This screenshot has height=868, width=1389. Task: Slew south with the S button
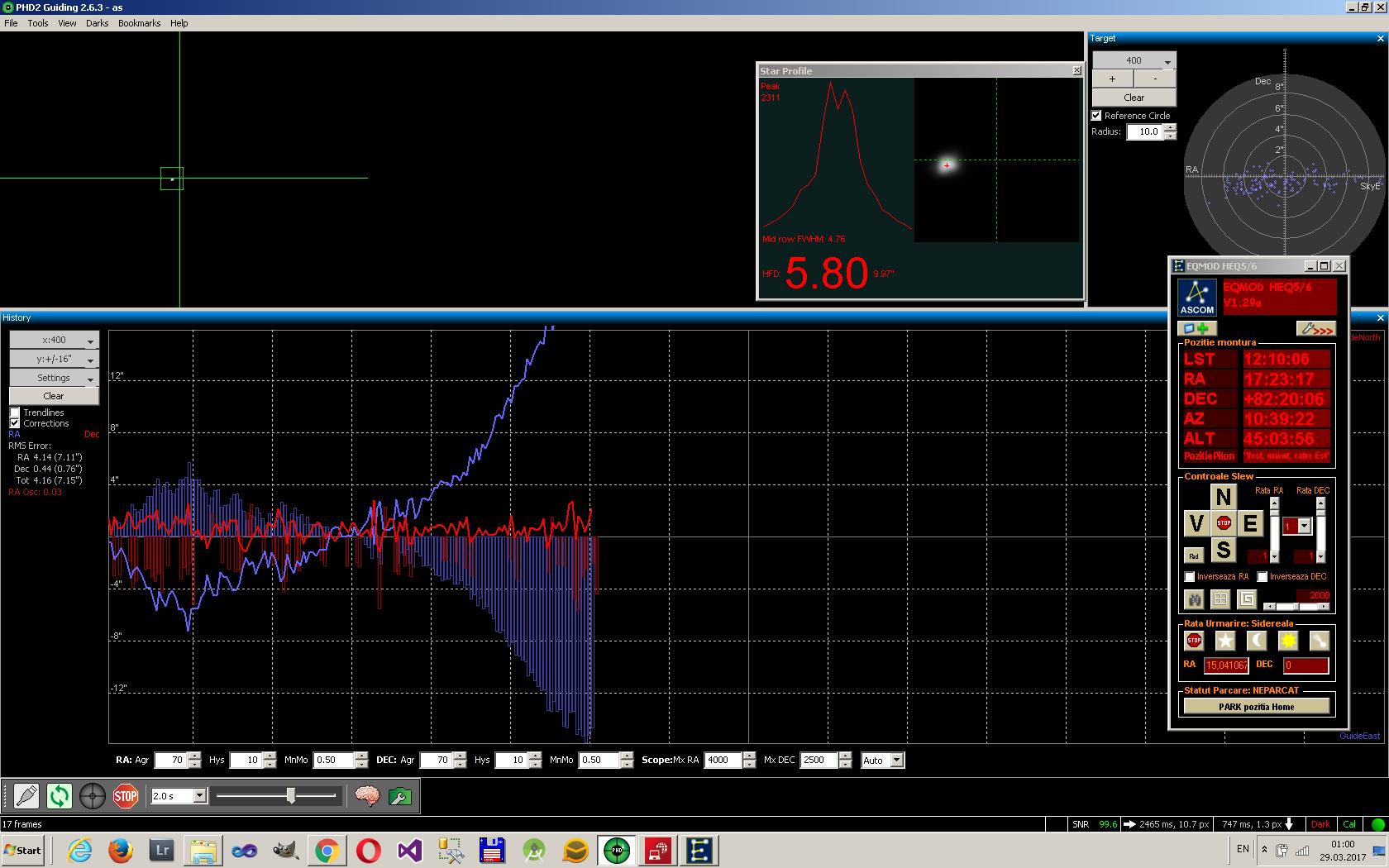point(1224,549)
